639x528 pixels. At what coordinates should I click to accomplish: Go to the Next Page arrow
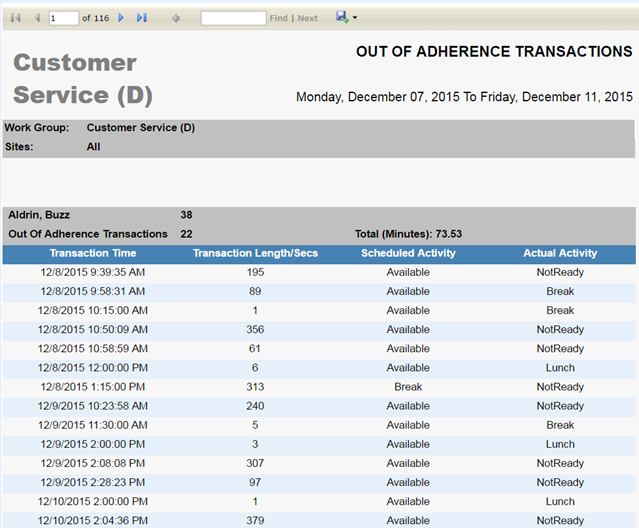tap(121, 18)
